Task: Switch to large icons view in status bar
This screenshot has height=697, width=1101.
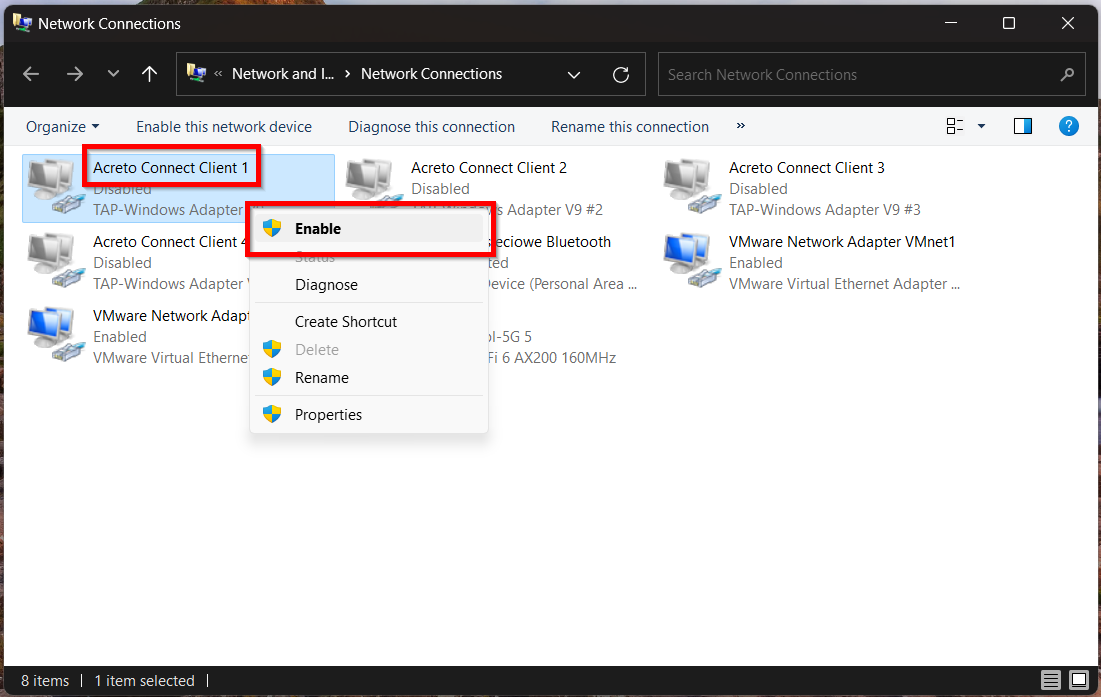Action: point(1079,680)
